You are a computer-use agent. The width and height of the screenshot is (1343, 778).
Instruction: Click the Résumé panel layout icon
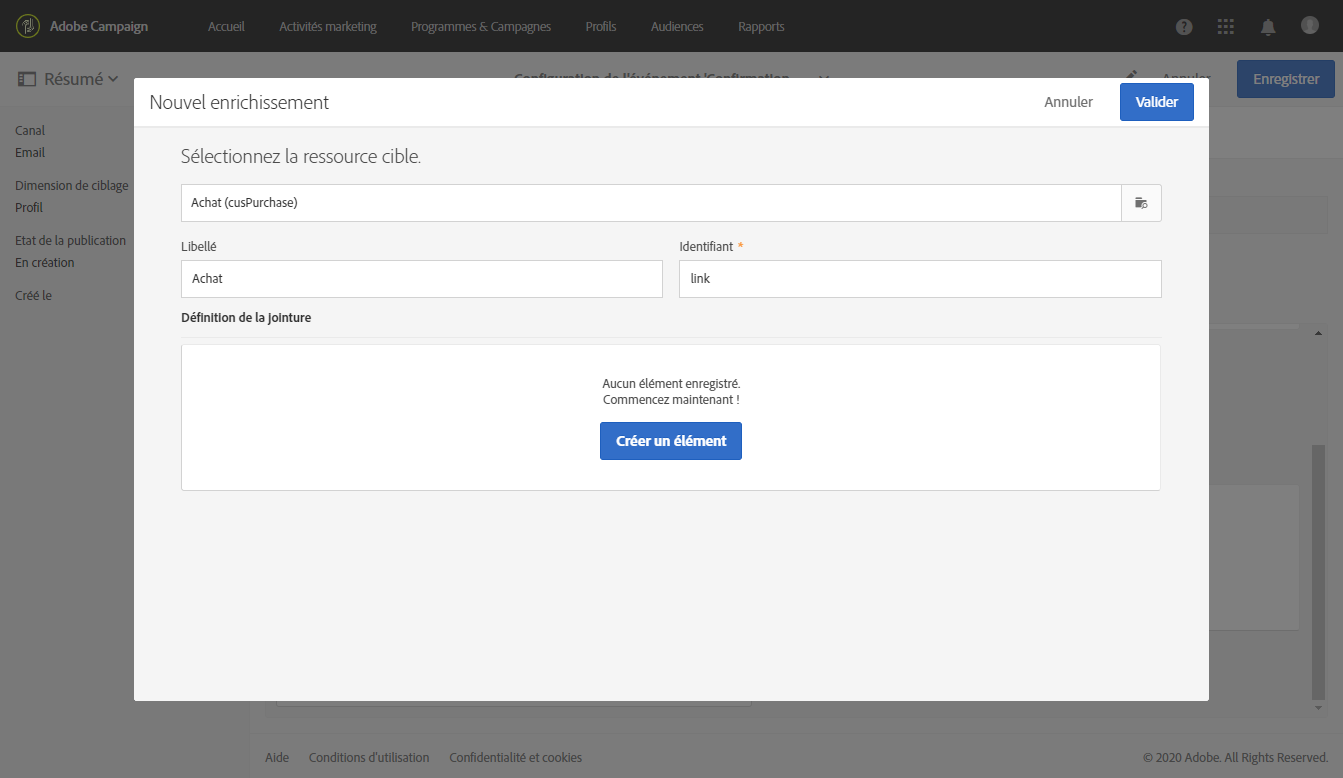click(x=27, y=79)
